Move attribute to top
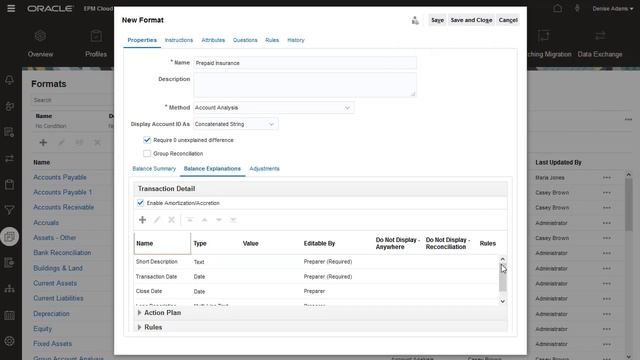Image resolution: width=640 pixels, height=360 pixels. coord(190,220)
